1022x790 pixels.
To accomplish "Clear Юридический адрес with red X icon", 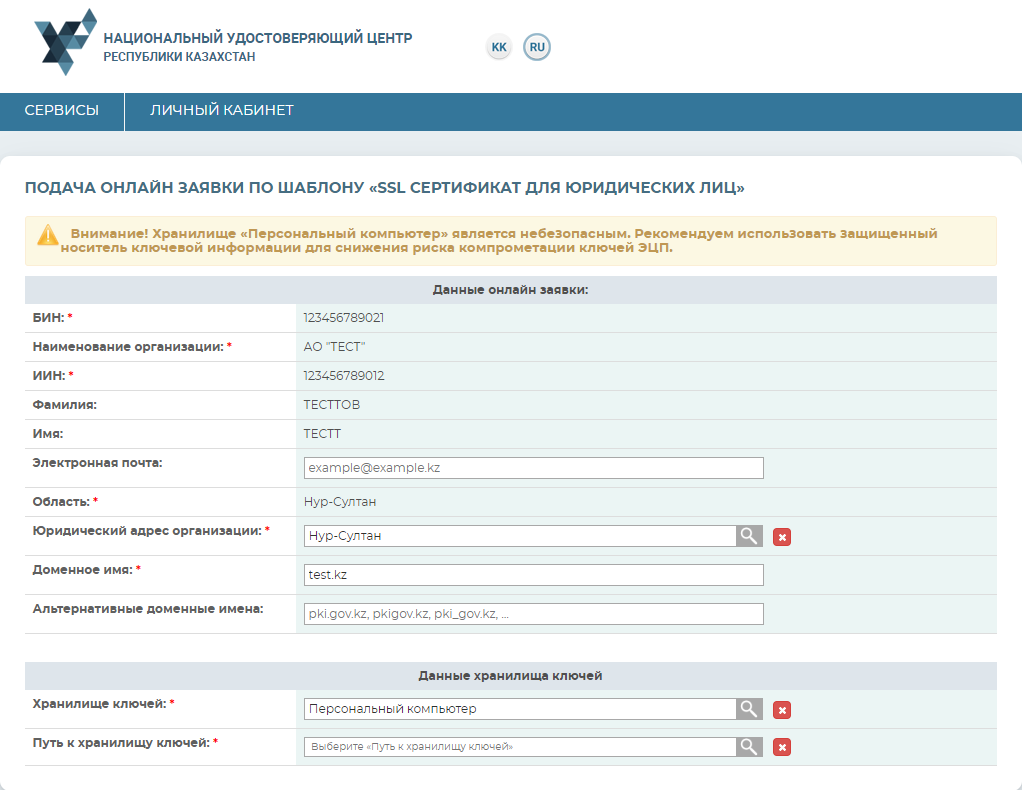I will [x=782, y=537].
